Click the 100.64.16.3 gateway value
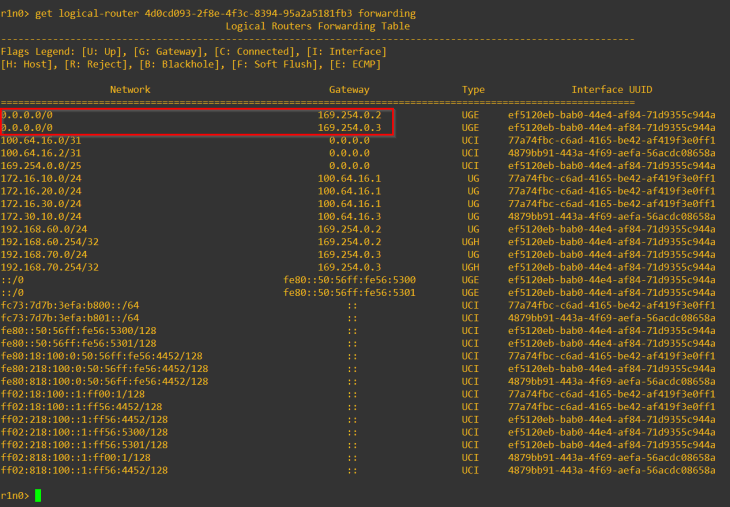The width and height of the screenshot is (730, 507). pyautogui.click(x=349, y=216)
